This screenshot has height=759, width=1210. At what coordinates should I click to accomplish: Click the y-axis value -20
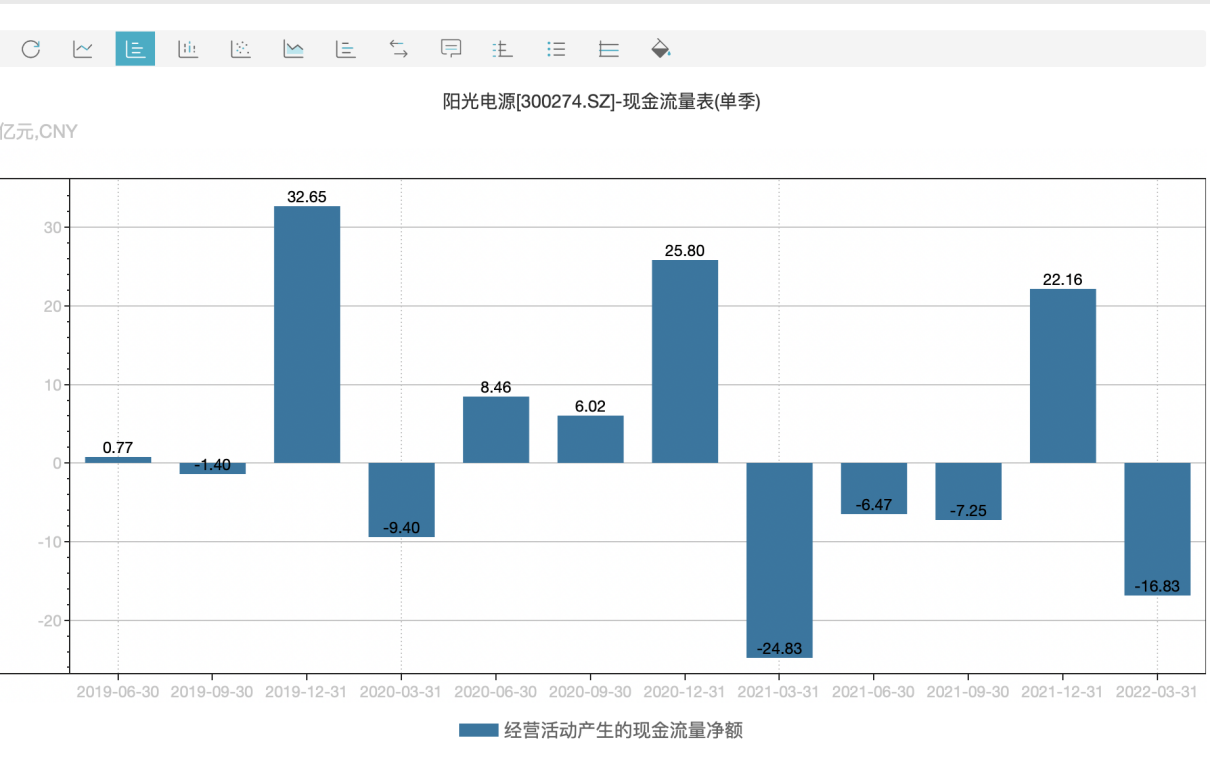50,620
